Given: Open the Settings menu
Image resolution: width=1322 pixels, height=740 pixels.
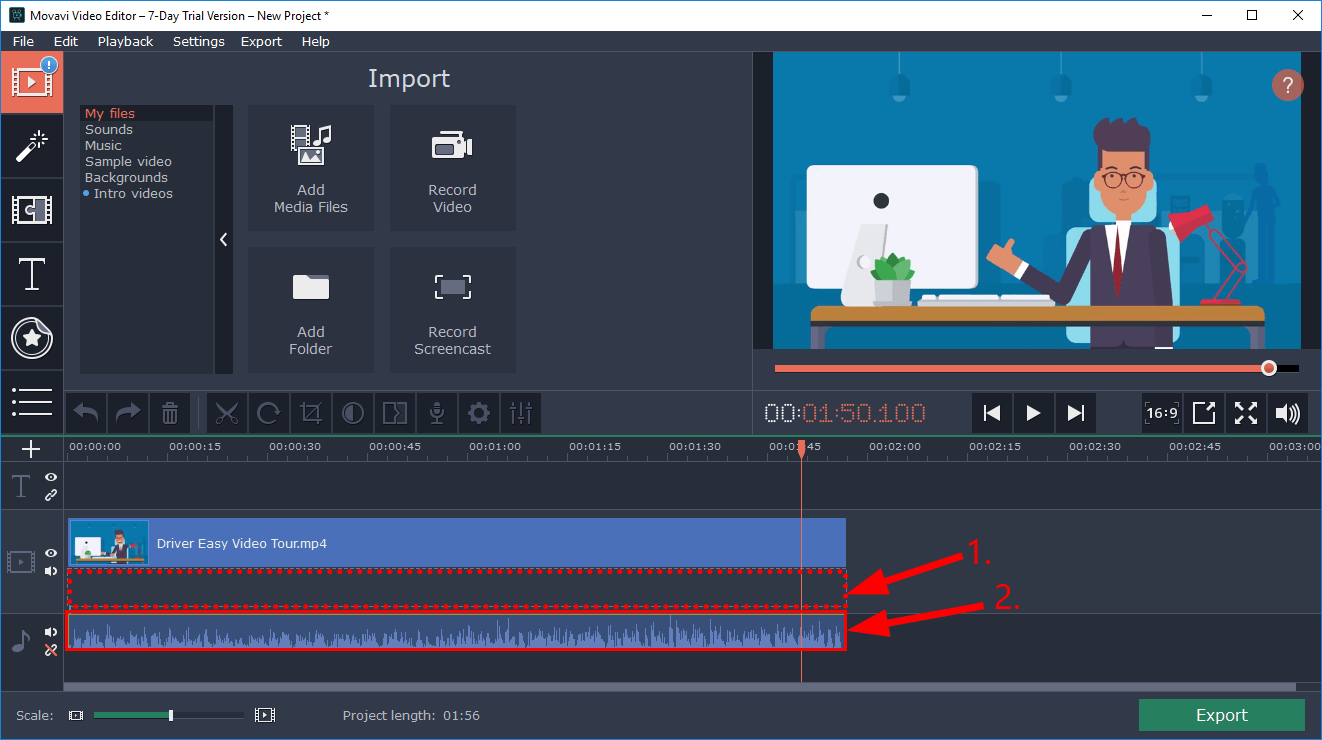Looking at the screenshot, I should click(x=198, y=41).
